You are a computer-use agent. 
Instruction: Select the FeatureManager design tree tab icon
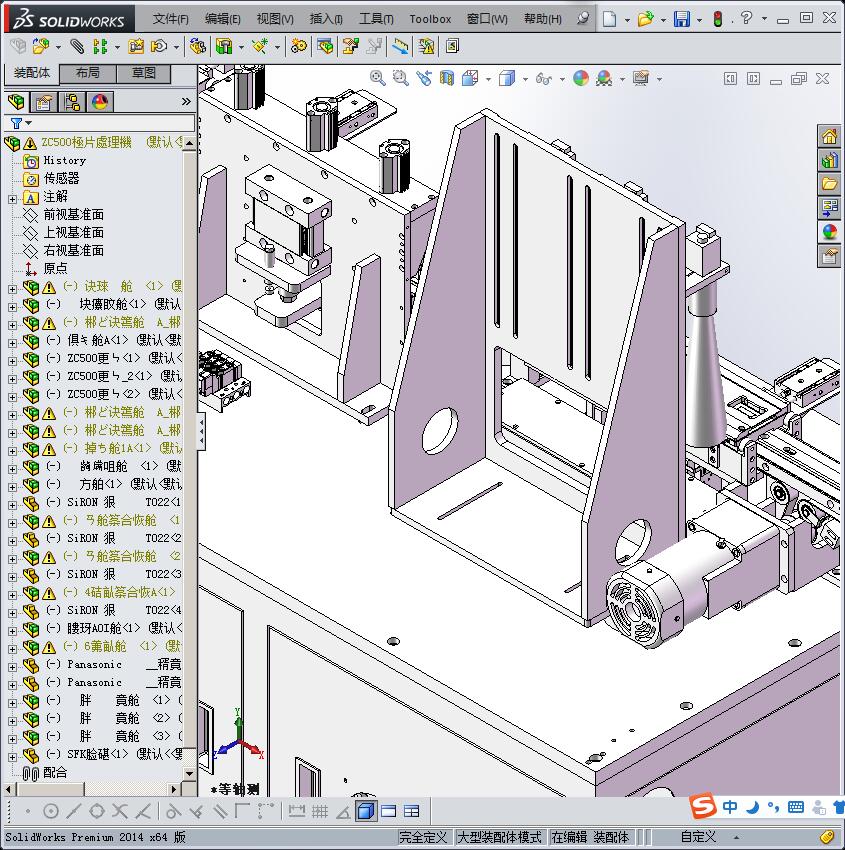(16, 102)
